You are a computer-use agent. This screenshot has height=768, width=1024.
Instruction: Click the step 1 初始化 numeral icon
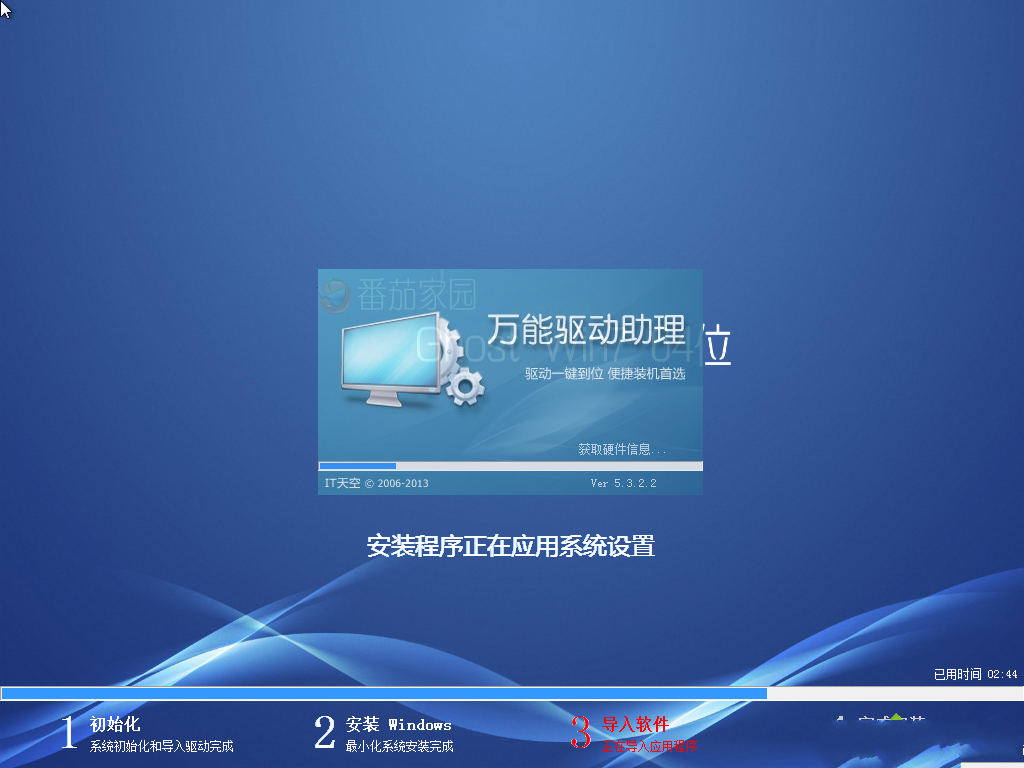67,733
